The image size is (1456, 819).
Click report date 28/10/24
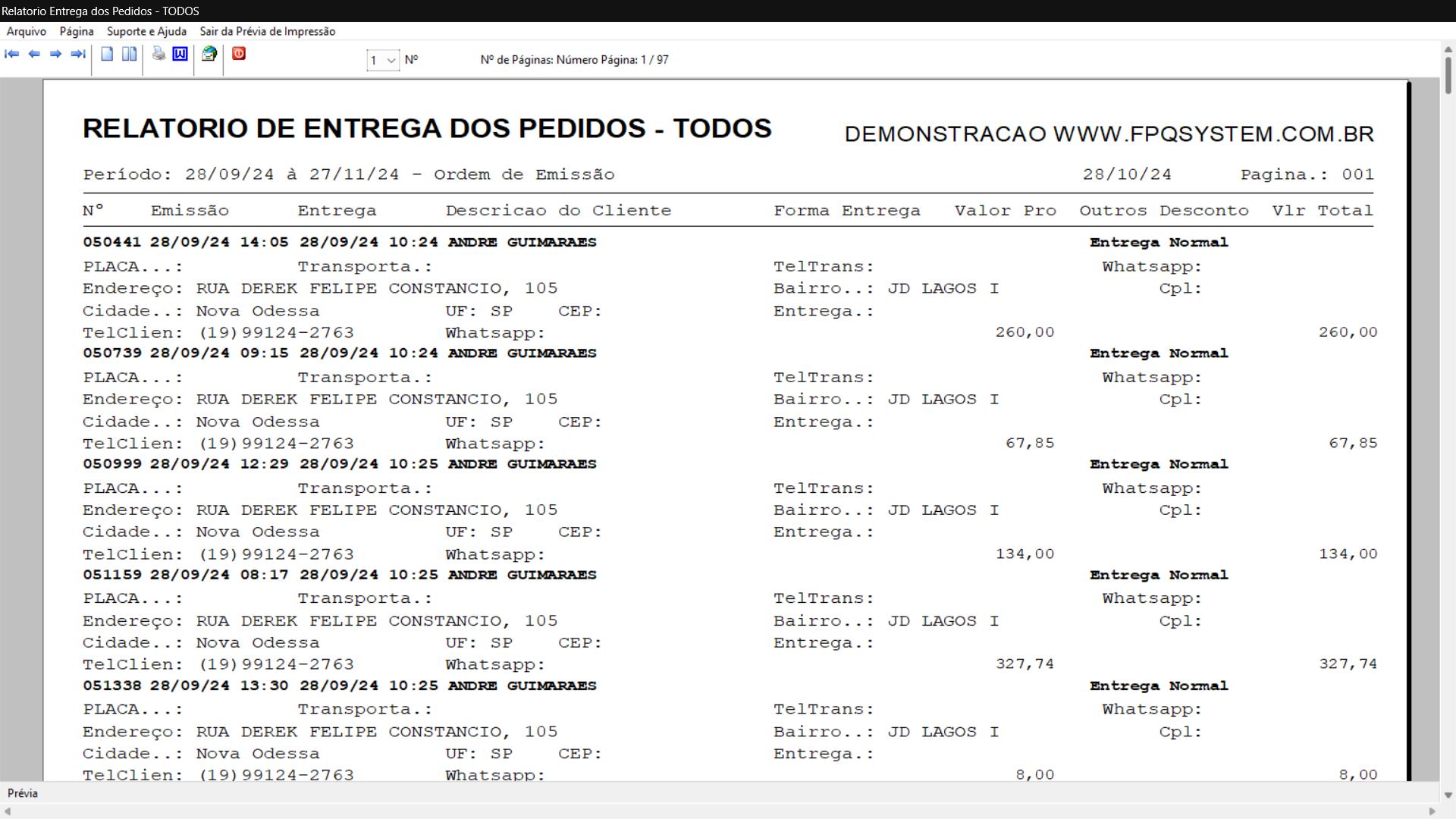pos(1127,175)
